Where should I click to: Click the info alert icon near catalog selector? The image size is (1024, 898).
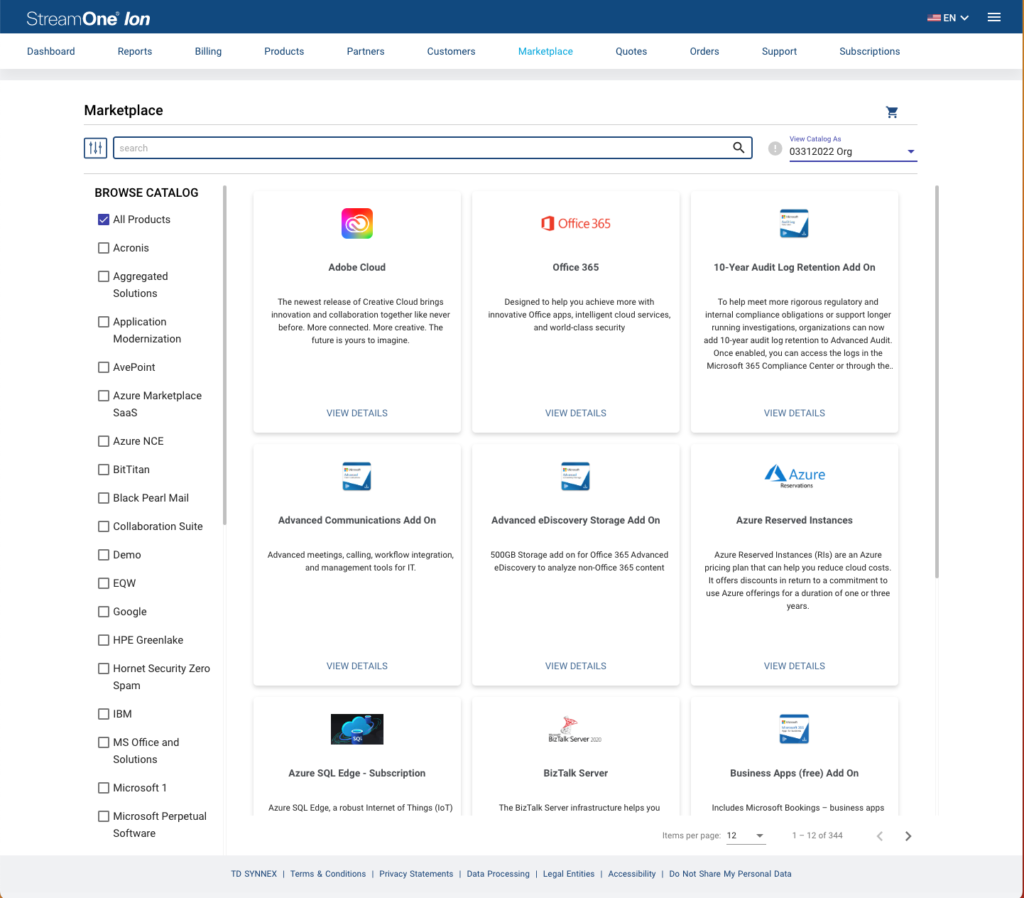coord(775,149)
